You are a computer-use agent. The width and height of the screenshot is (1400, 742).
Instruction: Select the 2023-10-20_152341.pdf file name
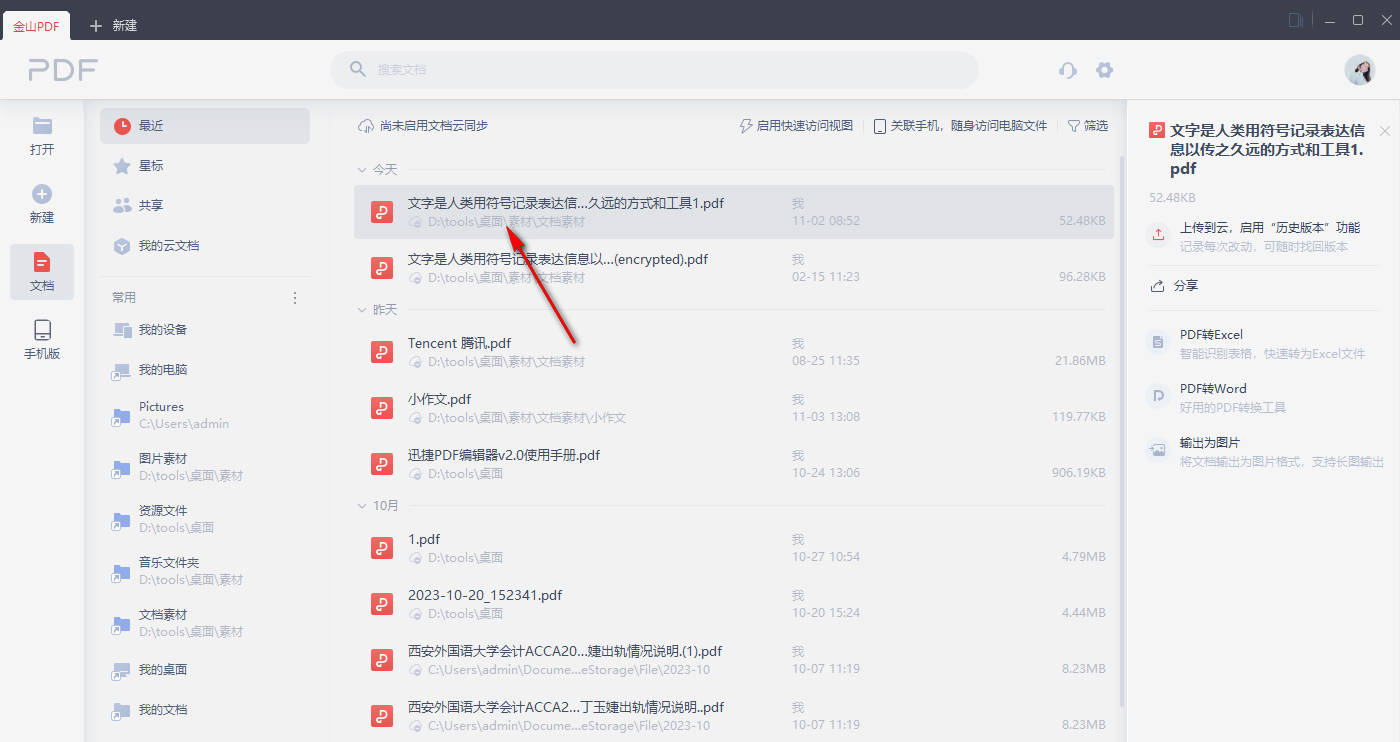tap(485, 595)
